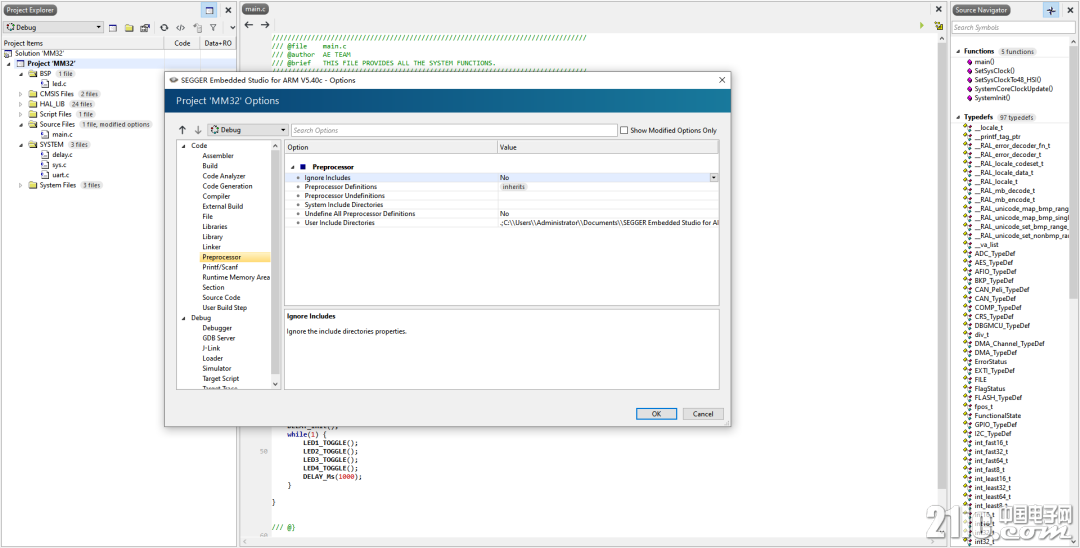This screenshot has width=1080, height=548.
Task: Select the Preprocessor Definitions option row
Action: tap(501, 187)
